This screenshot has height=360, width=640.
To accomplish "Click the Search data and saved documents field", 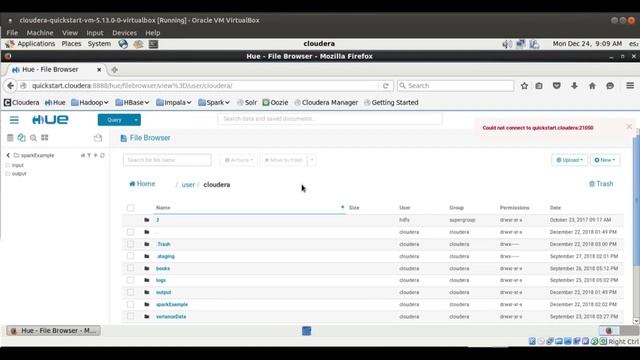I will (x=330, y=119).
